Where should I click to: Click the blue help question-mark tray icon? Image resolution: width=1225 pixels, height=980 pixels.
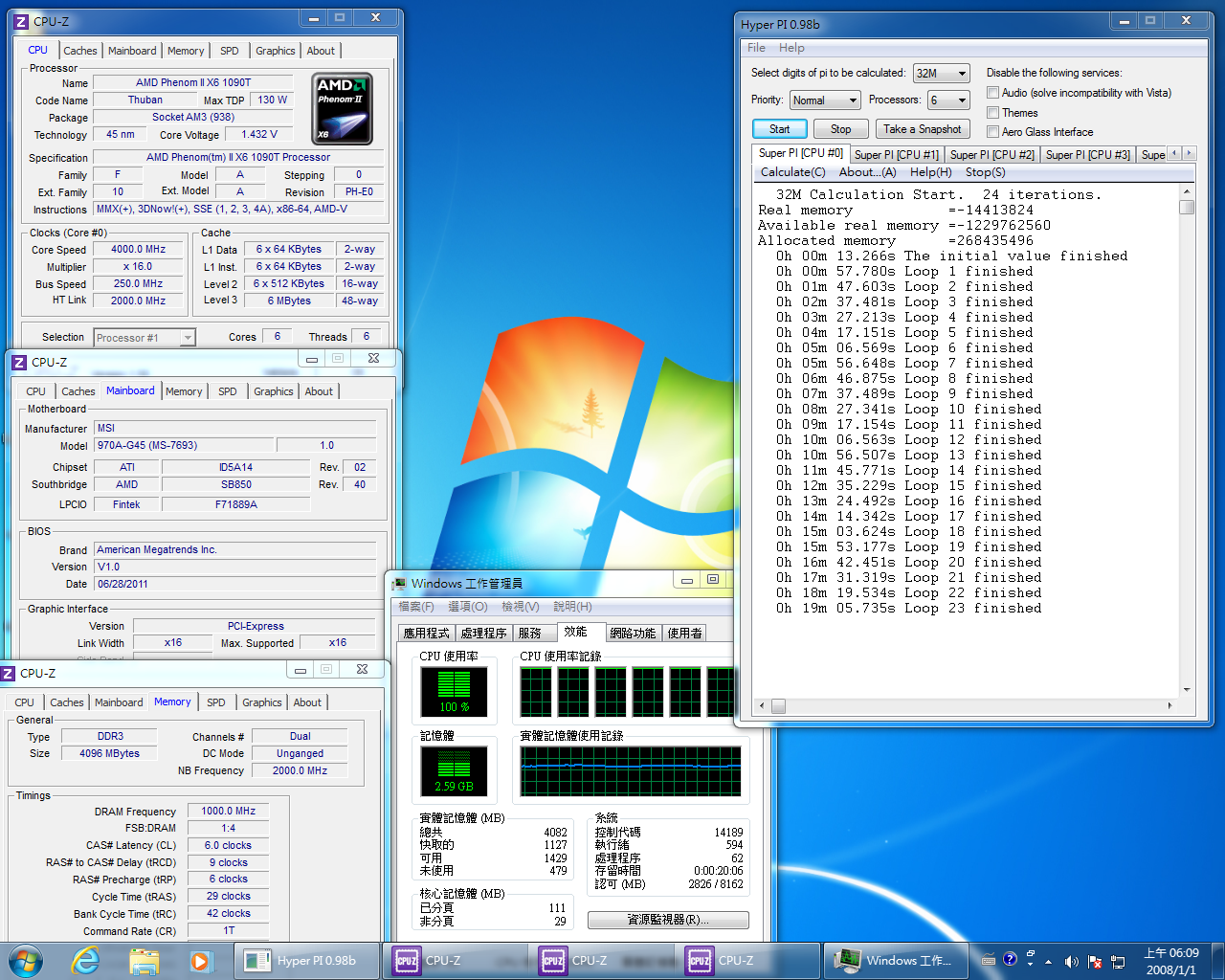(x=1010, y=959)
